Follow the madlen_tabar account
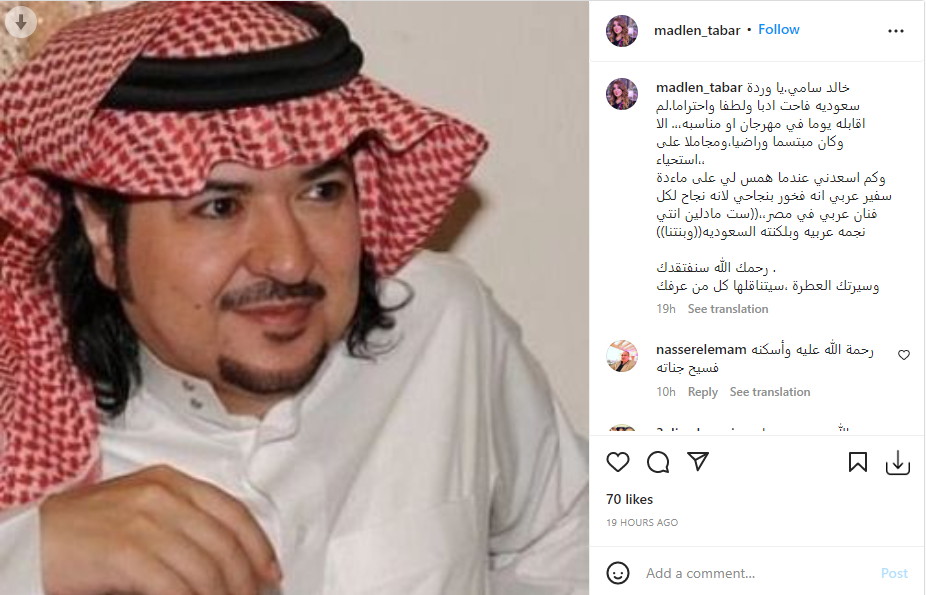The image size is (926, 595). tap(778, 30)
